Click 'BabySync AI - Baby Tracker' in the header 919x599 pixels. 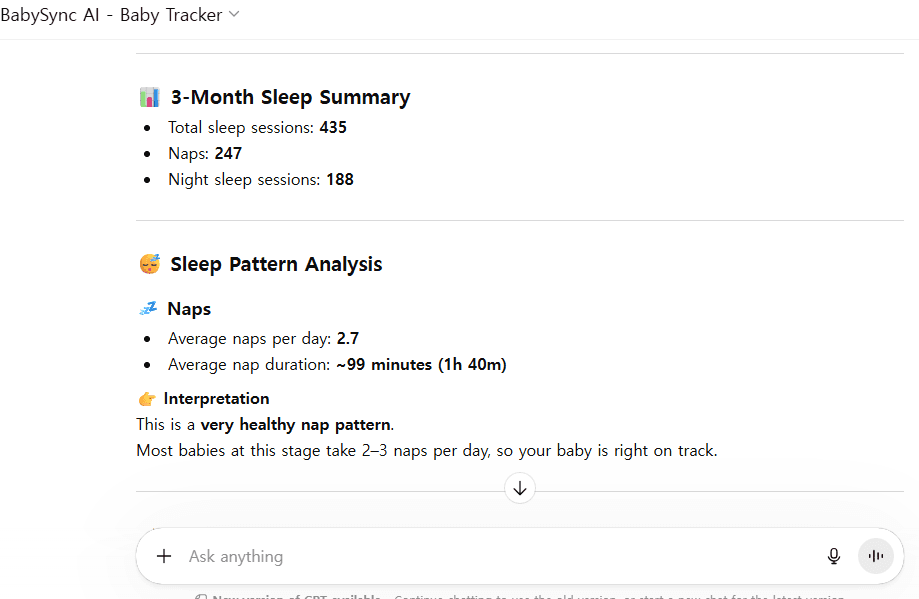point(112,14)
